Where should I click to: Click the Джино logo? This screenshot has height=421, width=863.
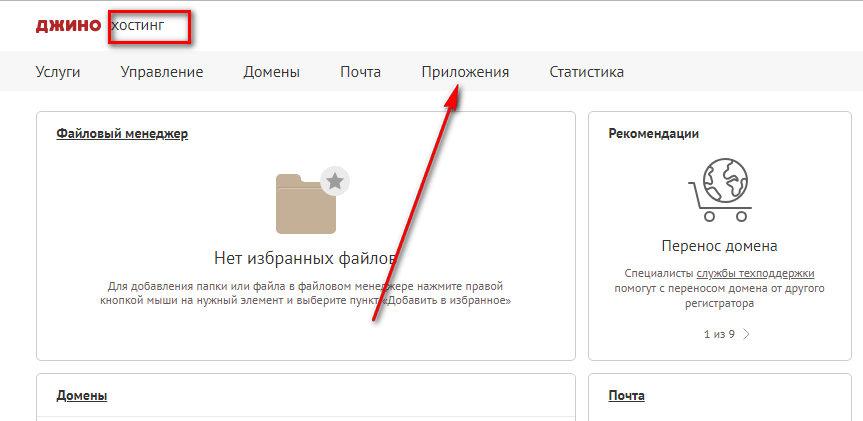69,25
